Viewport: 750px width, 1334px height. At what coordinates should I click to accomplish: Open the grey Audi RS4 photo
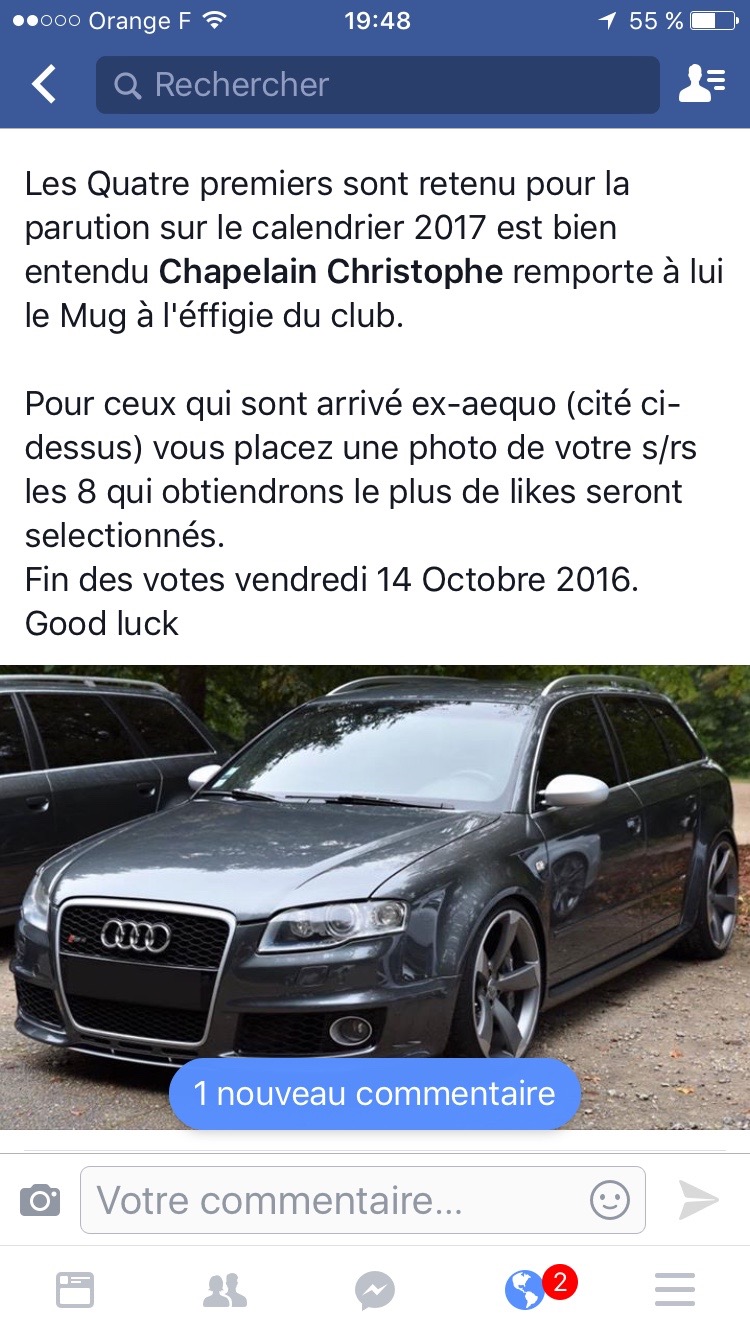375,897
